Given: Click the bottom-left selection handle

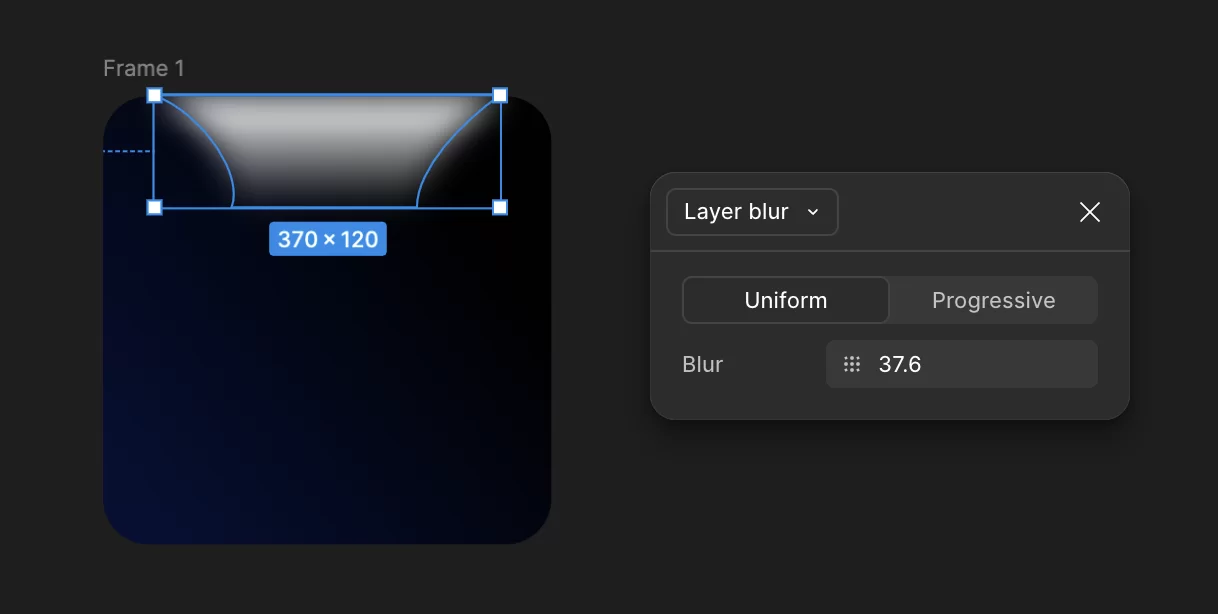Looking at the screenshot, I should (x=154, y=207).
